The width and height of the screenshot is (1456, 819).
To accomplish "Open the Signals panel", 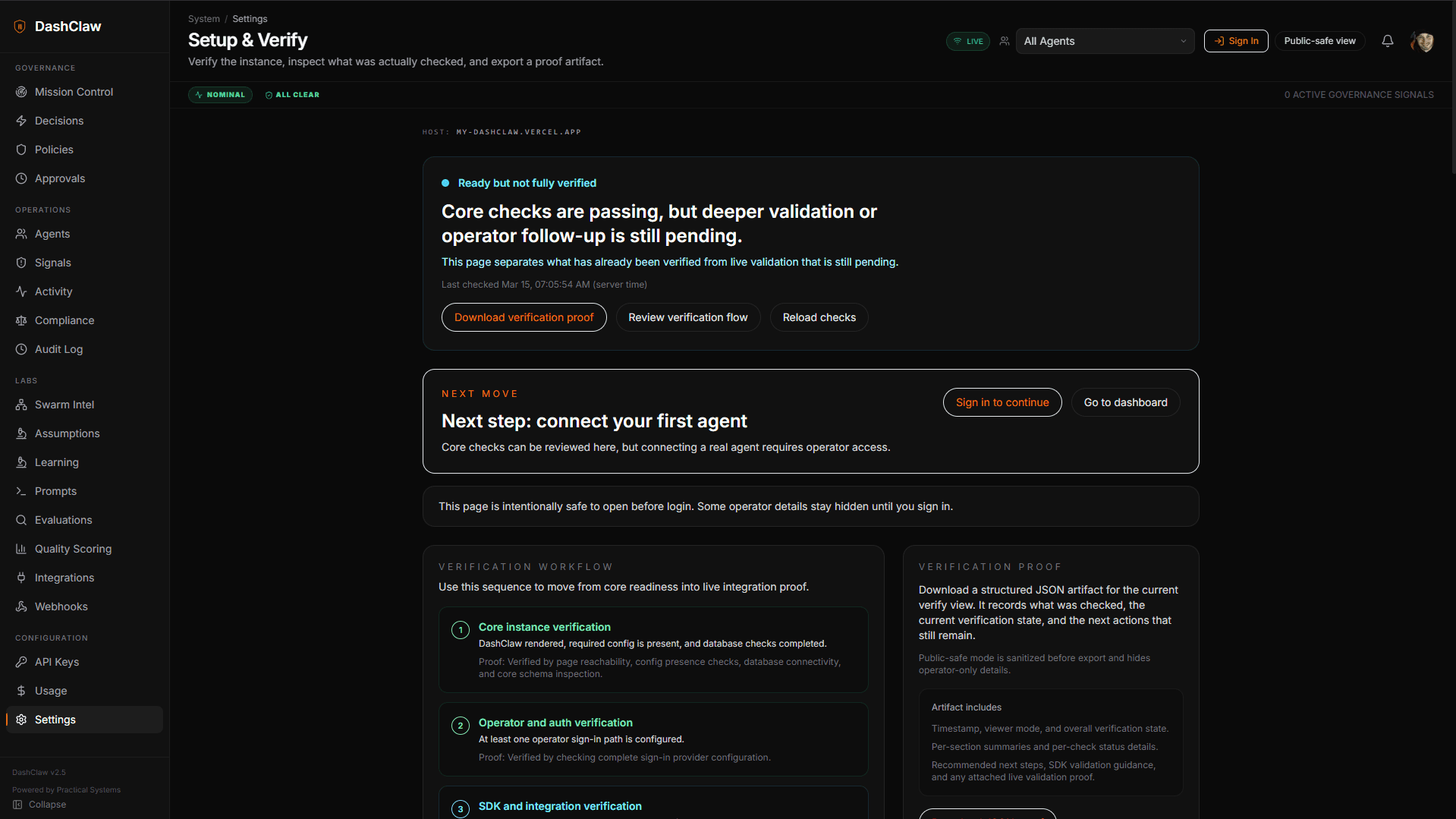I will point(52,263).
